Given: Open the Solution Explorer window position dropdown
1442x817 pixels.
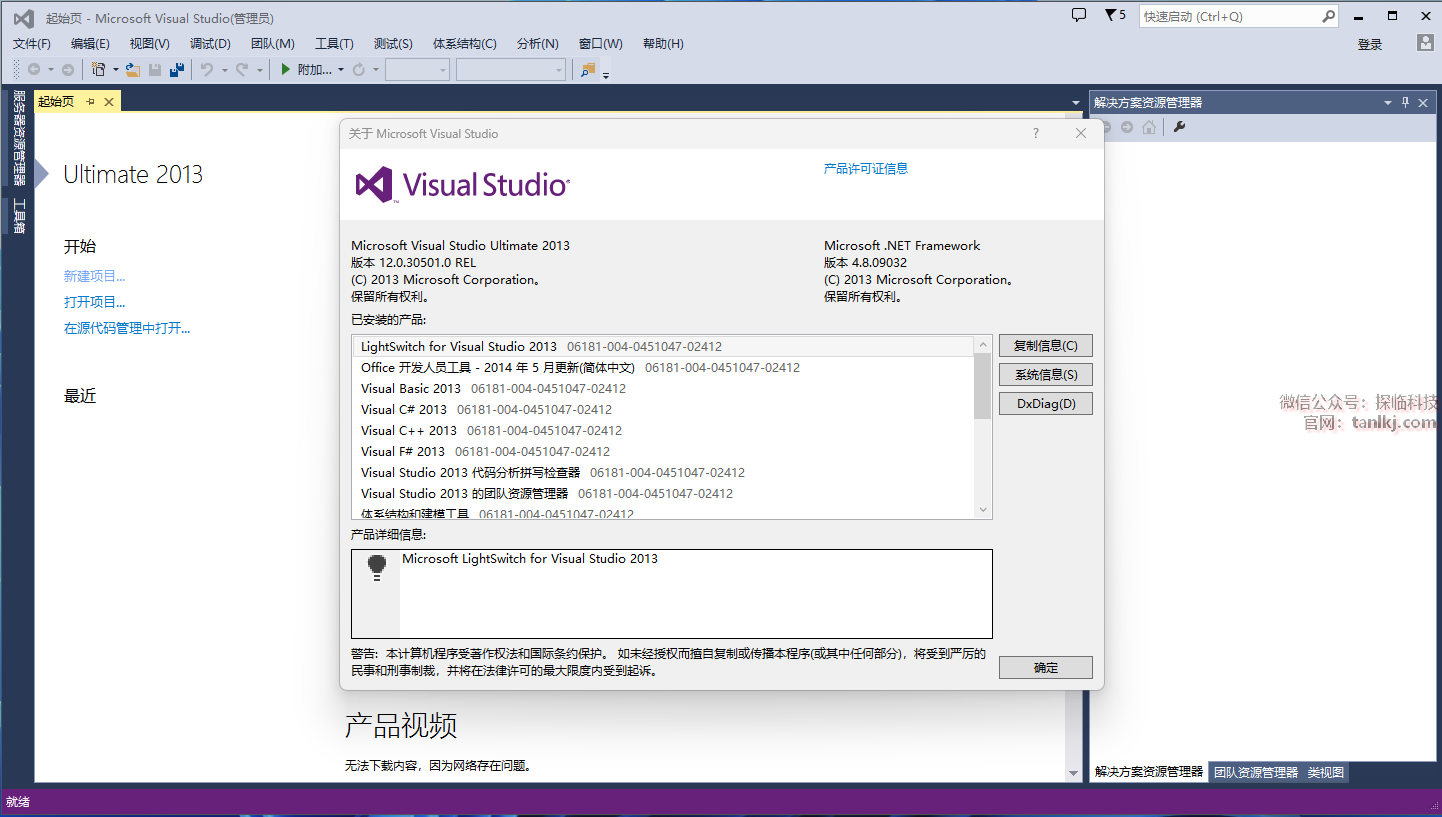Looking at the screenshot, I should pyautogui.click(x=1387, y=102).
